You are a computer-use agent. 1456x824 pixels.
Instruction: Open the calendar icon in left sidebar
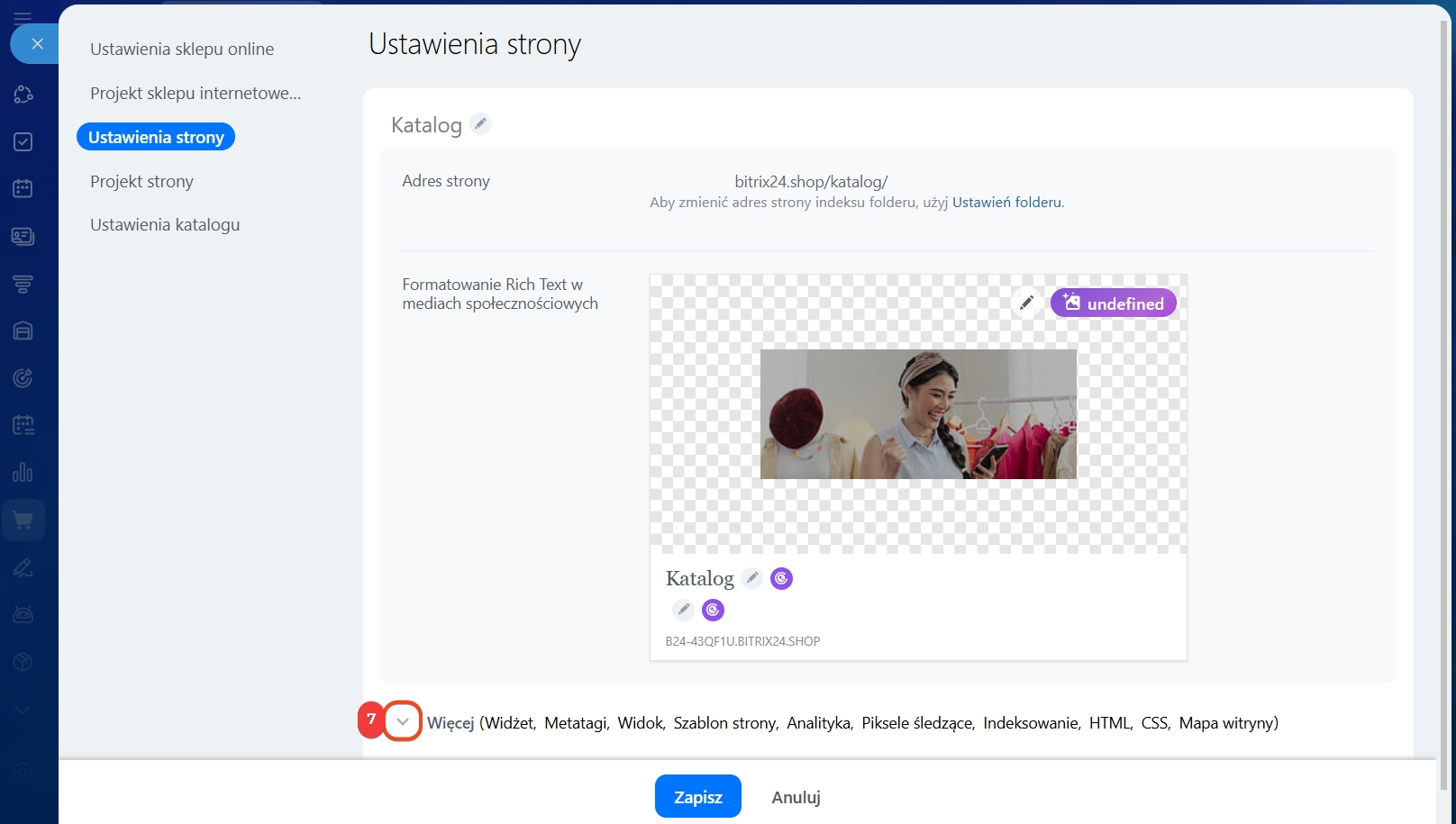[23, 188]
